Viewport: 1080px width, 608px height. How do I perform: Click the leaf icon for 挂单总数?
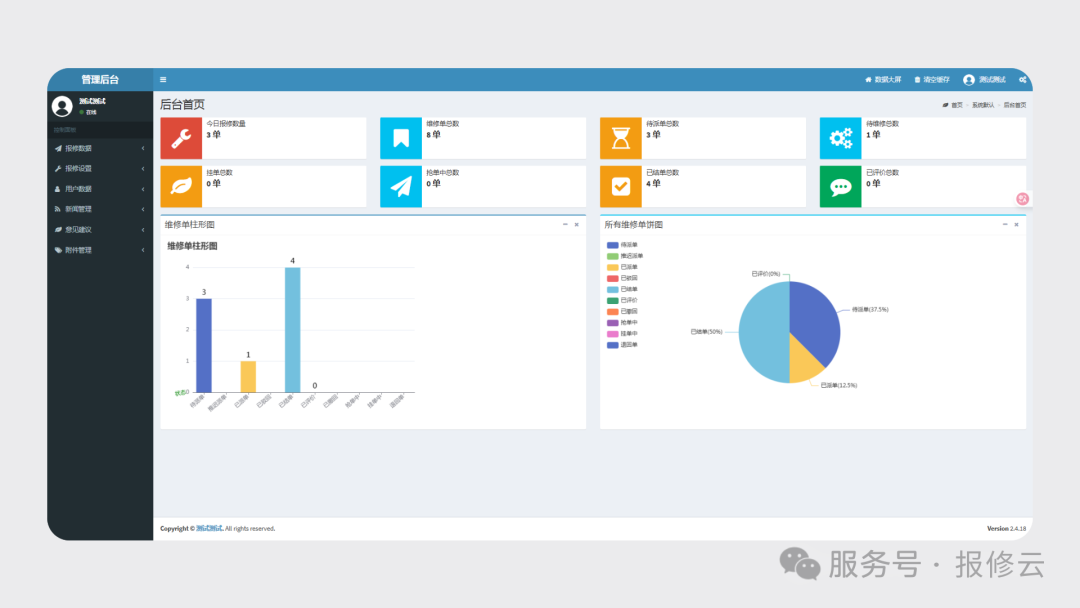(x=181, y=186)
